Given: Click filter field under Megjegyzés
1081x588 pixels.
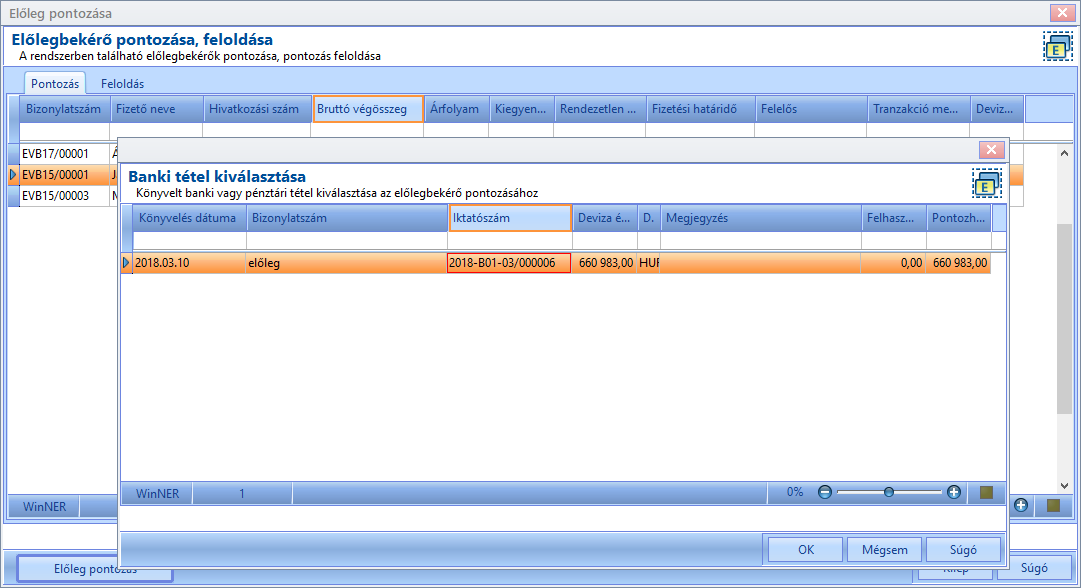Looking at the screenshot, I should coord(760,241).
